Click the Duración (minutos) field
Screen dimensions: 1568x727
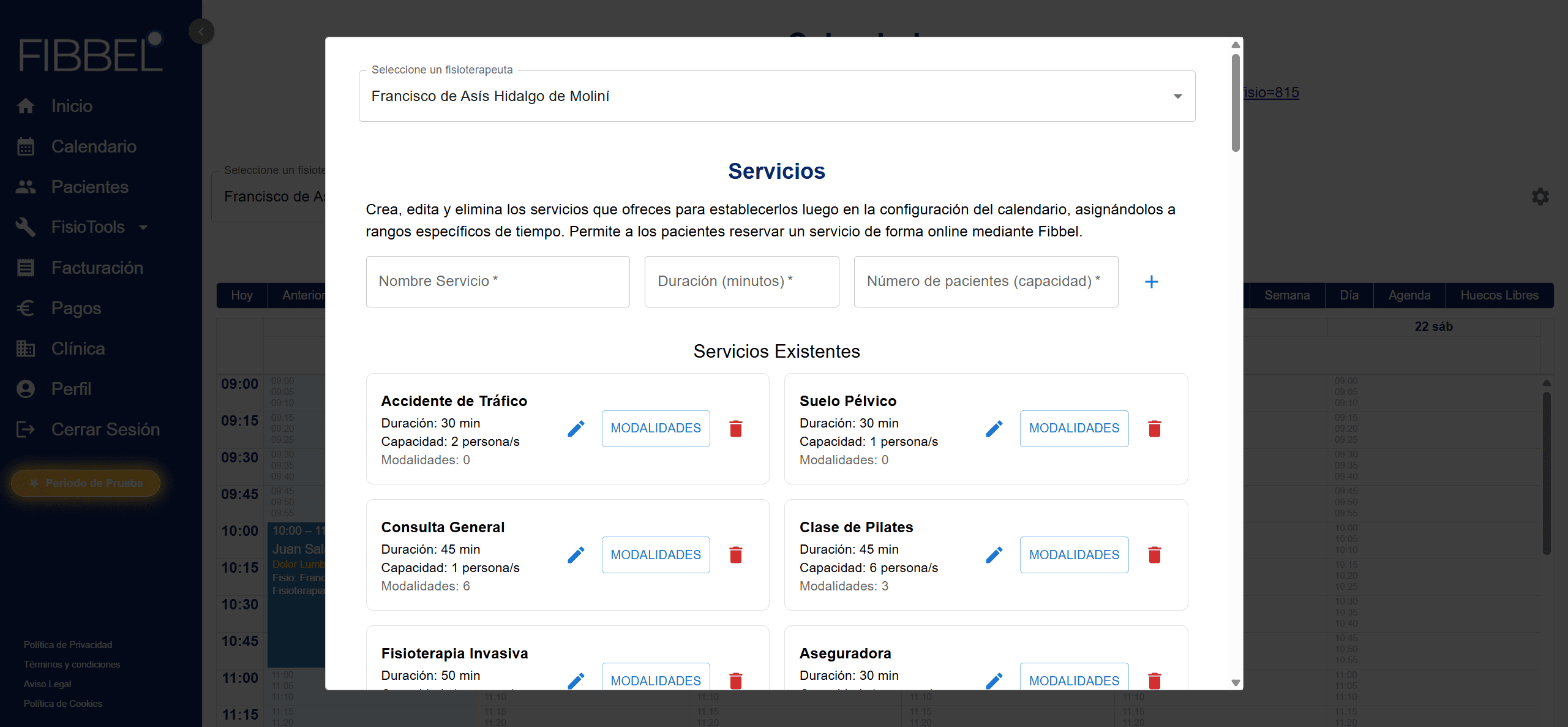point(741,282)
